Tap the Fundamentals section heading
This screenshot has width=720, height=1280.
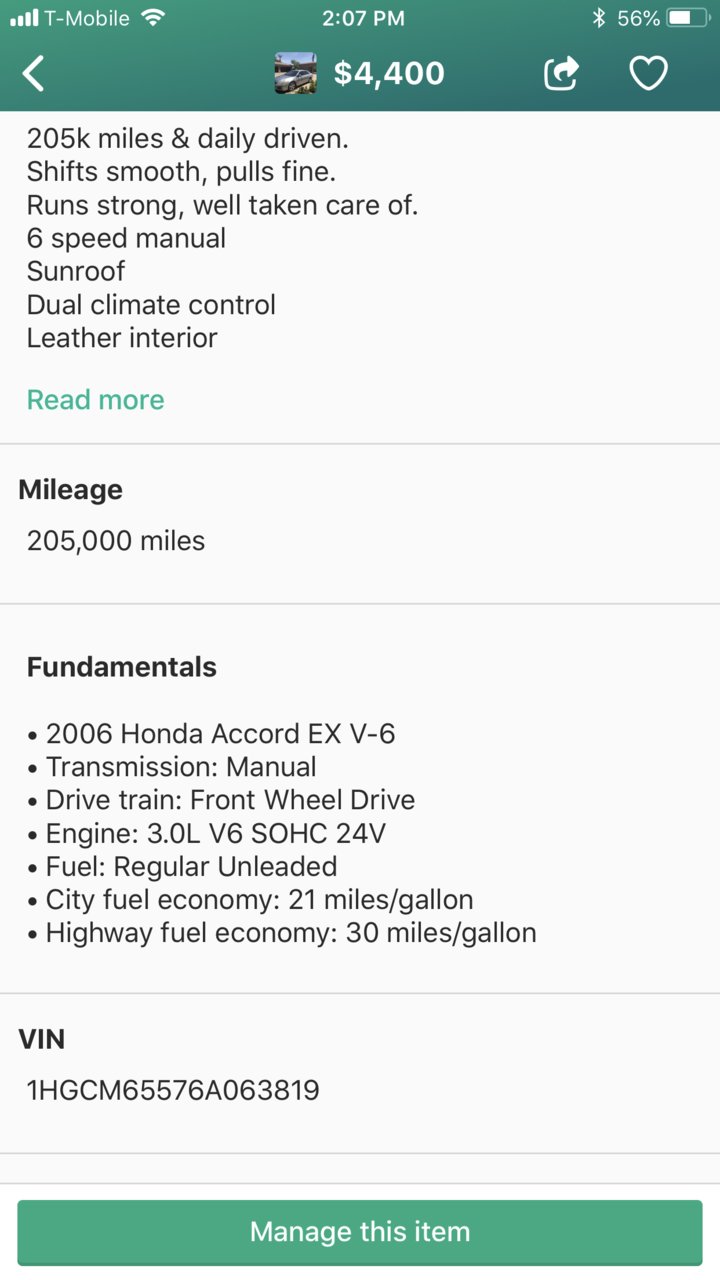(x=122, y=667)
